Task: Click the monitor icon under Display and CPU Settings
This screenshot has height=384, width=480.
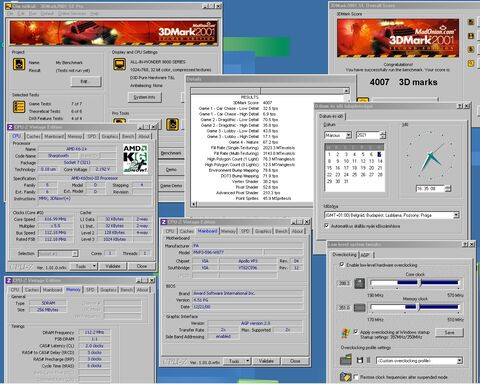Action: (x=119, y=64)
